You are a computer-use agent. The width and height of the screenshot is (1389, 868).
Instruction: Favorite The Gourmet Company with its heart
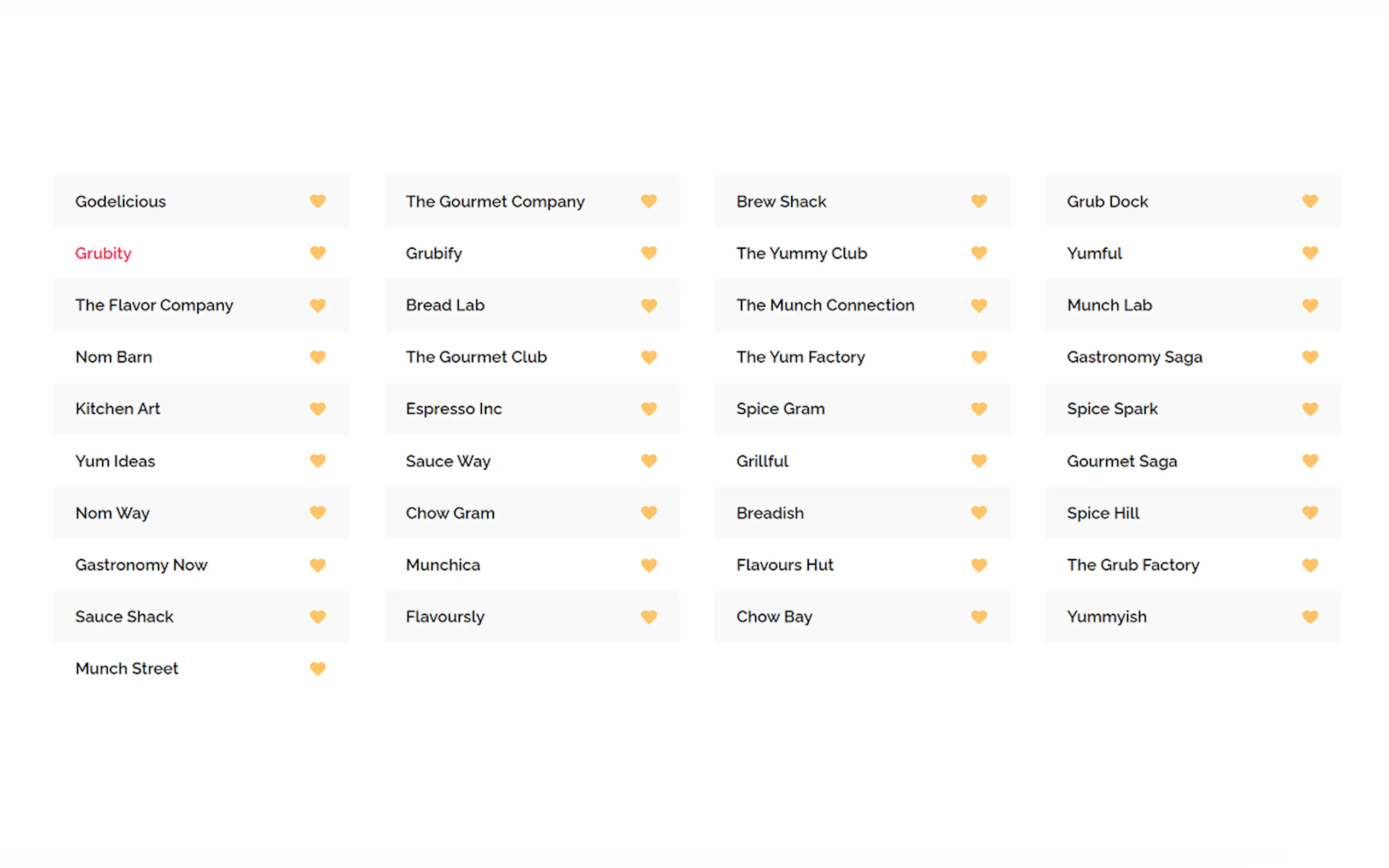648,201
